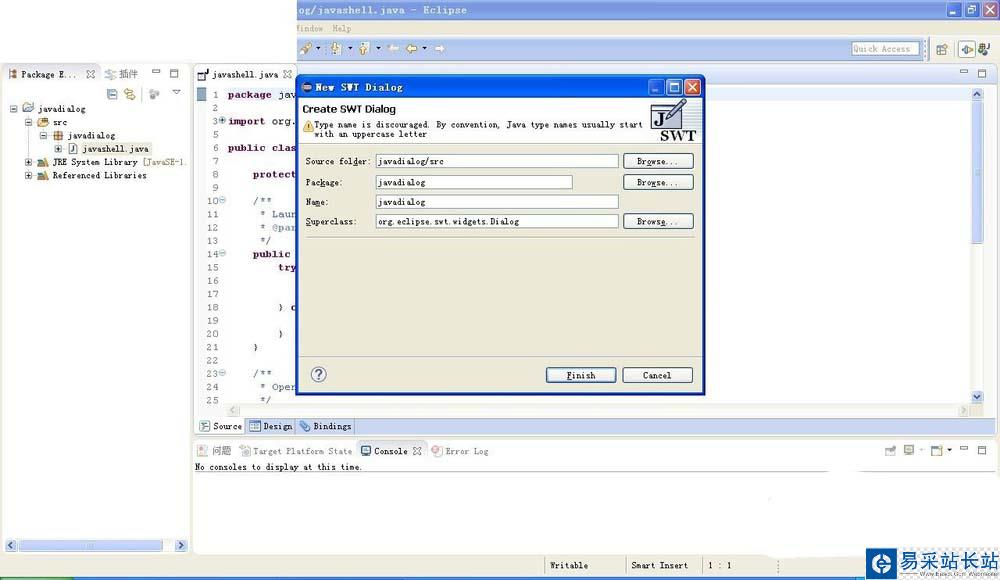The height and width of the screenshot is (580, 1000).
Task: Collapse All in Package Explorer toolbar
Action: tap(112, 94)
